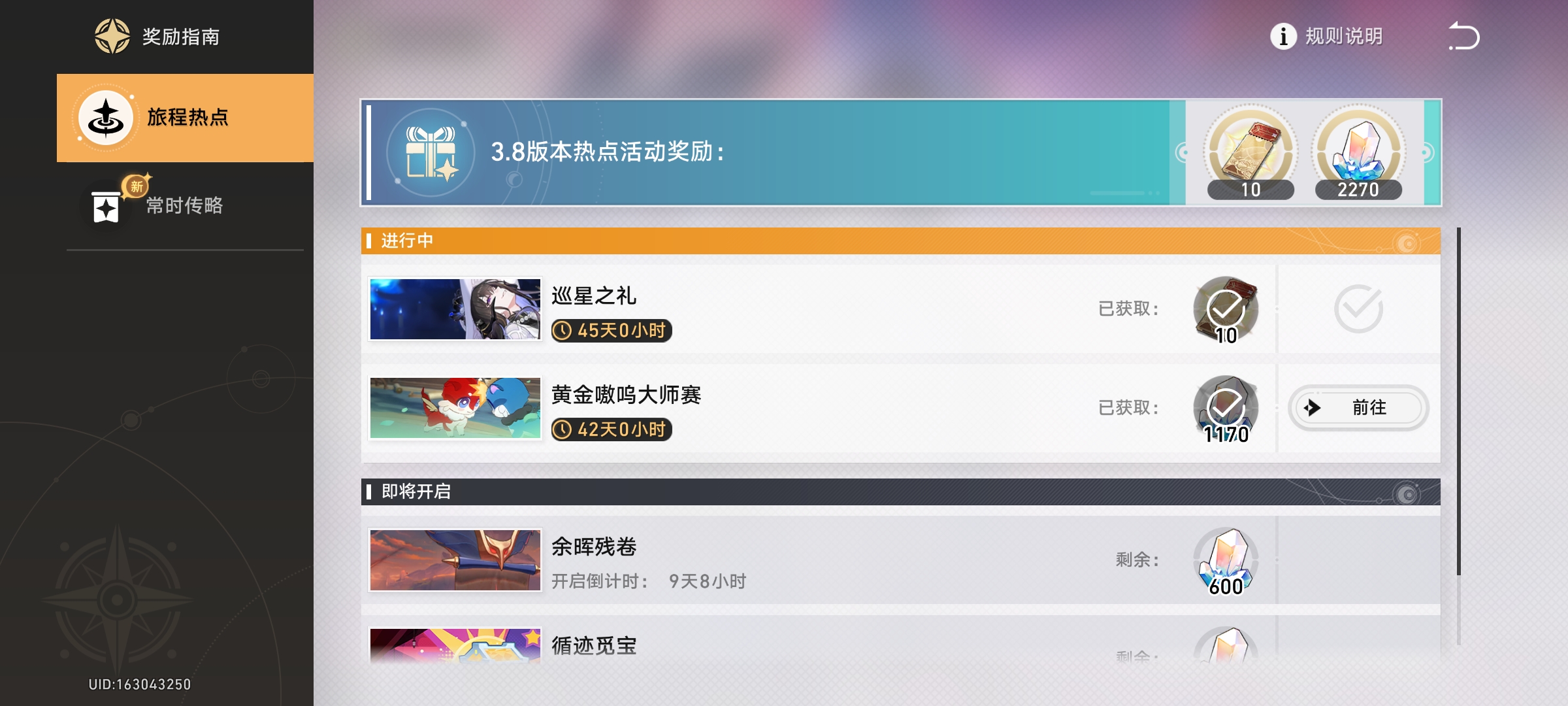1568x706 pixels.
Task: Click the 黄金嗷呜大师赛 claimed jade icon 1170
Action: pos(1226,409)
